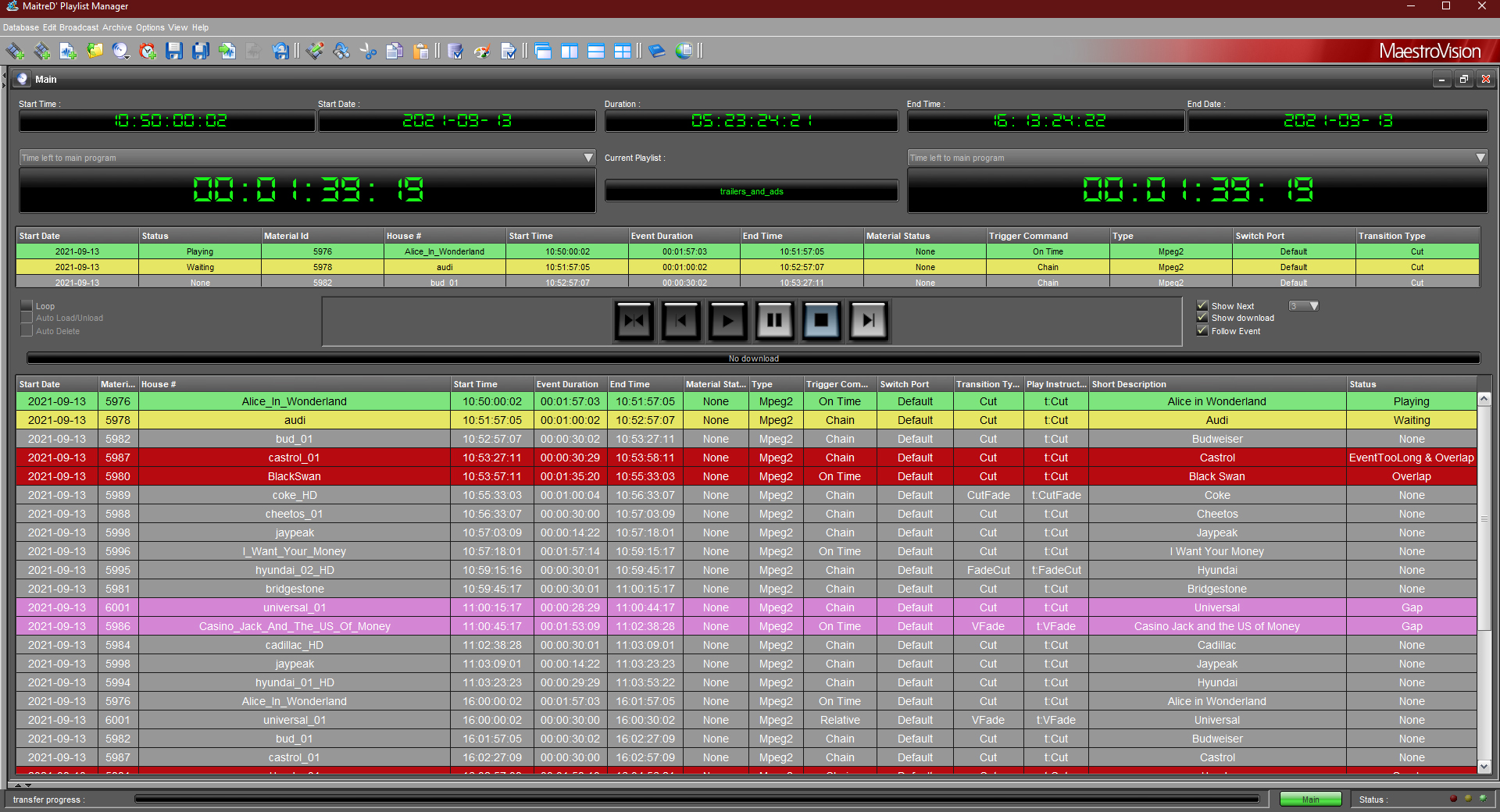1500x812 pixels.
Task: Click the add audio document icon
Action: click(68, 52)
